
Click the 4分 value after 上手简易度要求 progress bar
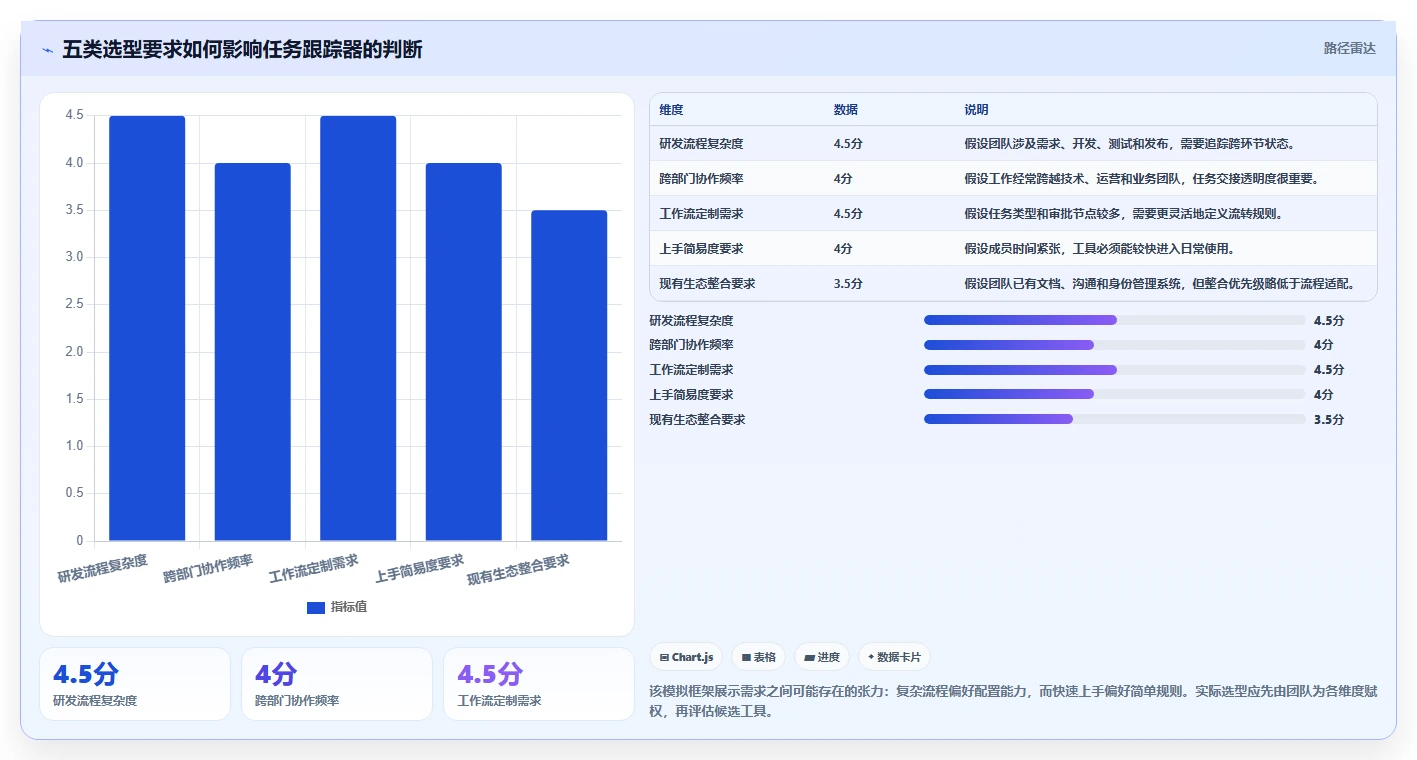click(1324, 395)
